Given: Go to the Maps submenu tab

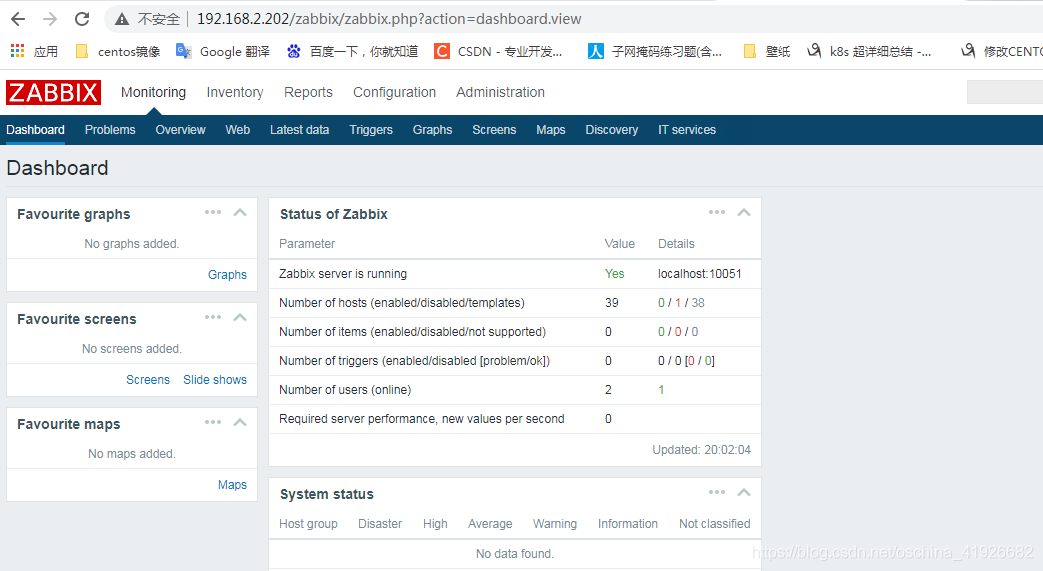Looking at the screenshot, I should coord(551,130).
